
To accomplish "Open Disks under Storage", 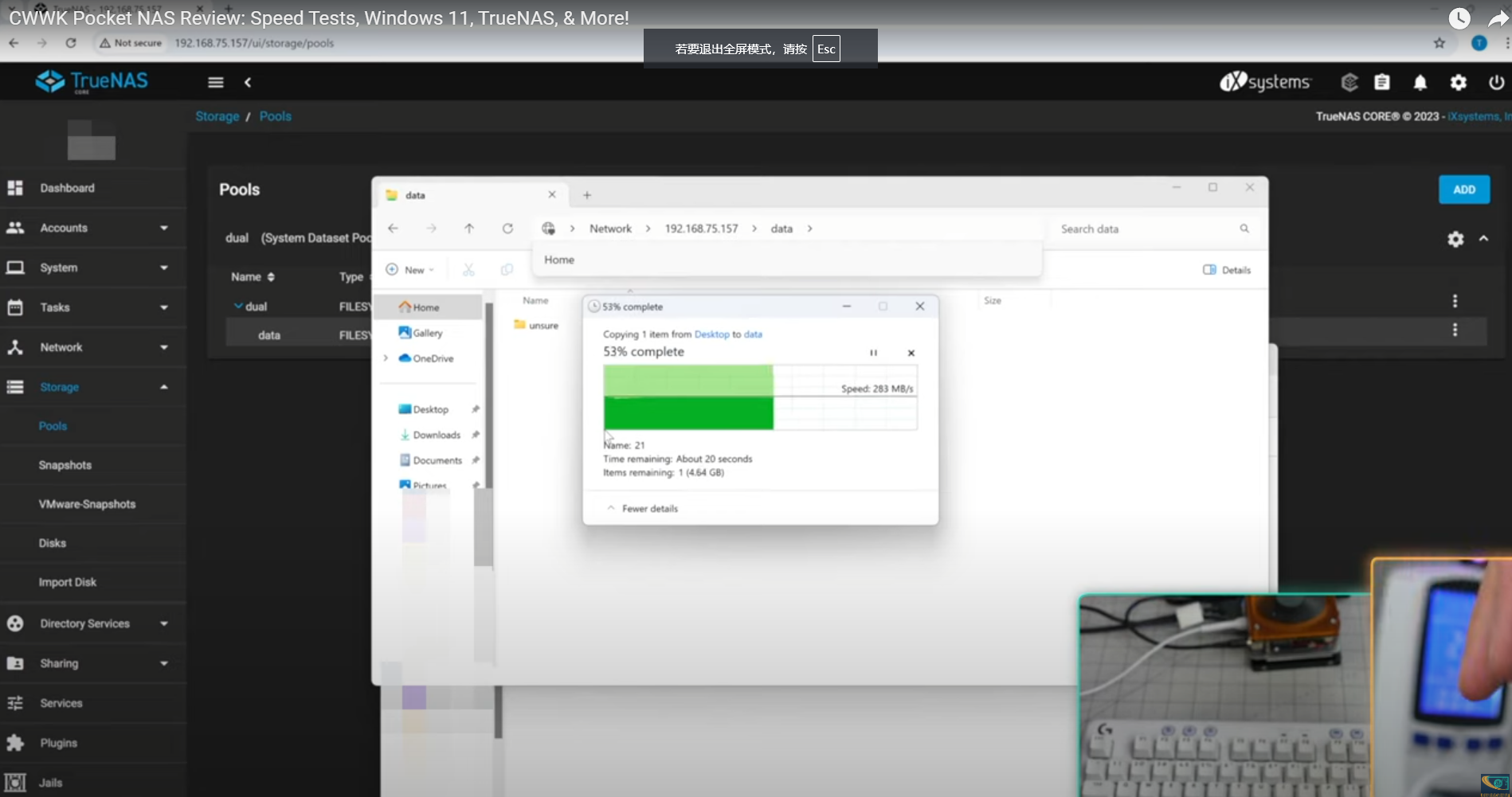I will (x=53, y=543).
